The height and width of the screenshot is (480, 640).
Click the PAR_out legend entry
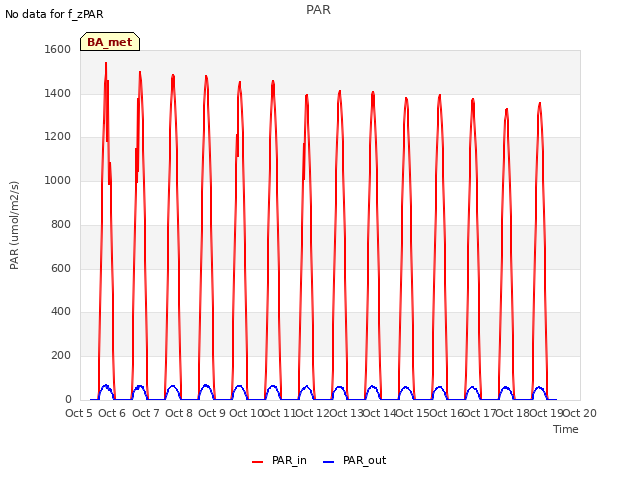354,460
